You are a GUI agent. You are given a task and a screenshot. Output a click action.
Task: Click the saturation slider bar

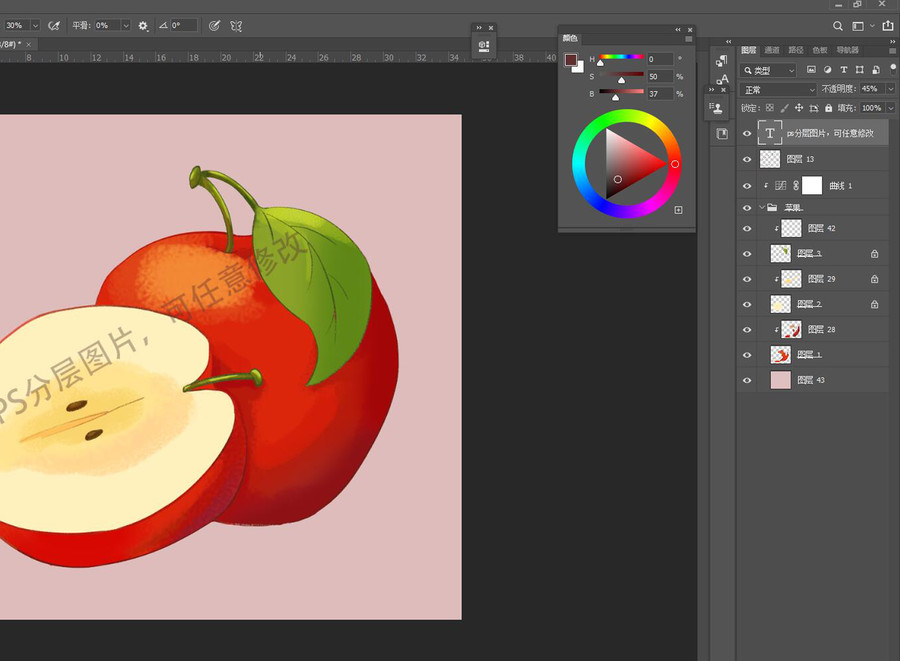click(621, 74)
